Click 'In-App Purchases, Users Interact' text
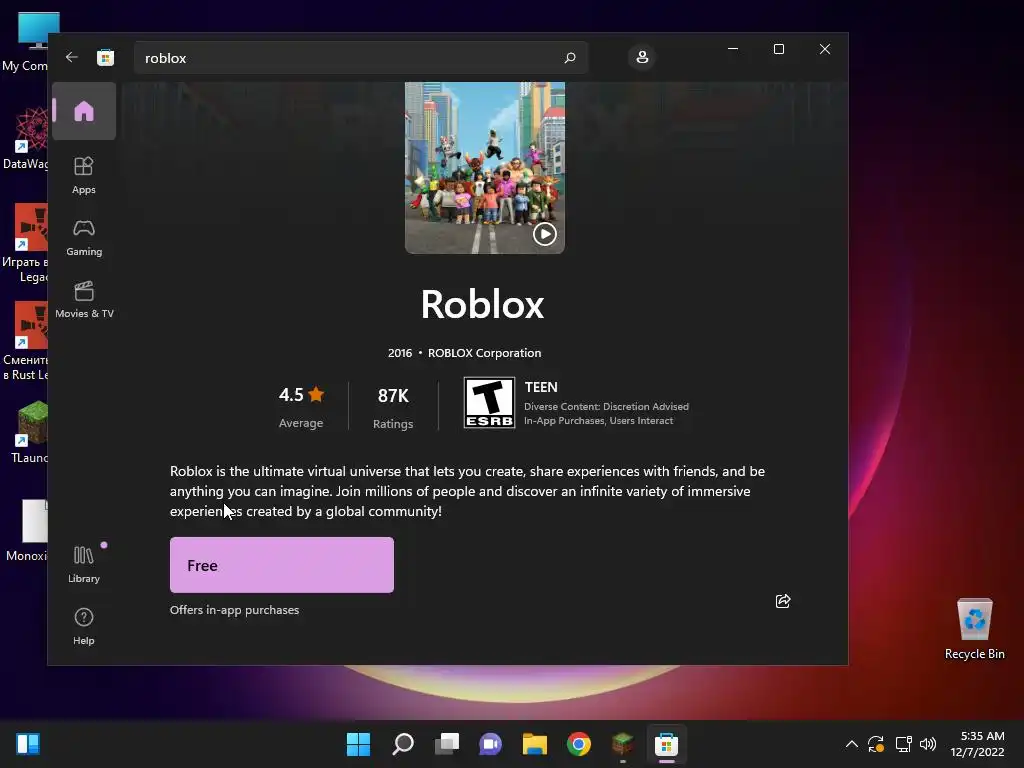This screenshot has height=768, width=1024. pos(598,421)
